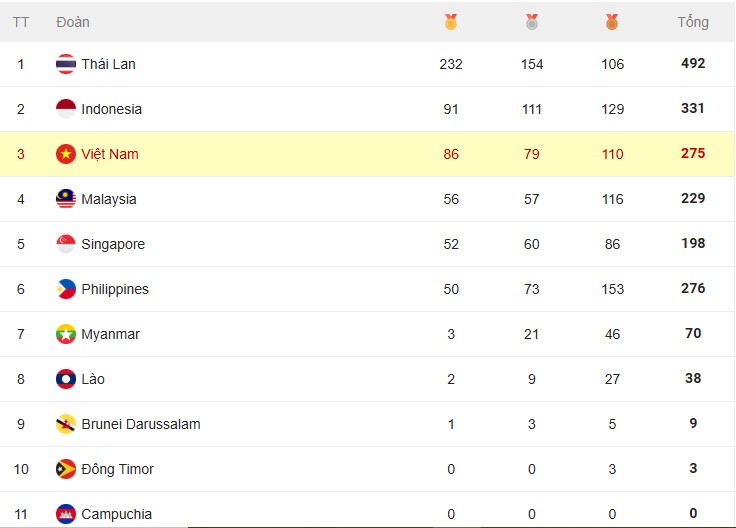Viewport: 736px width, 528px height.
Task: Click the Laos flag icon
Action: [66, 379]
